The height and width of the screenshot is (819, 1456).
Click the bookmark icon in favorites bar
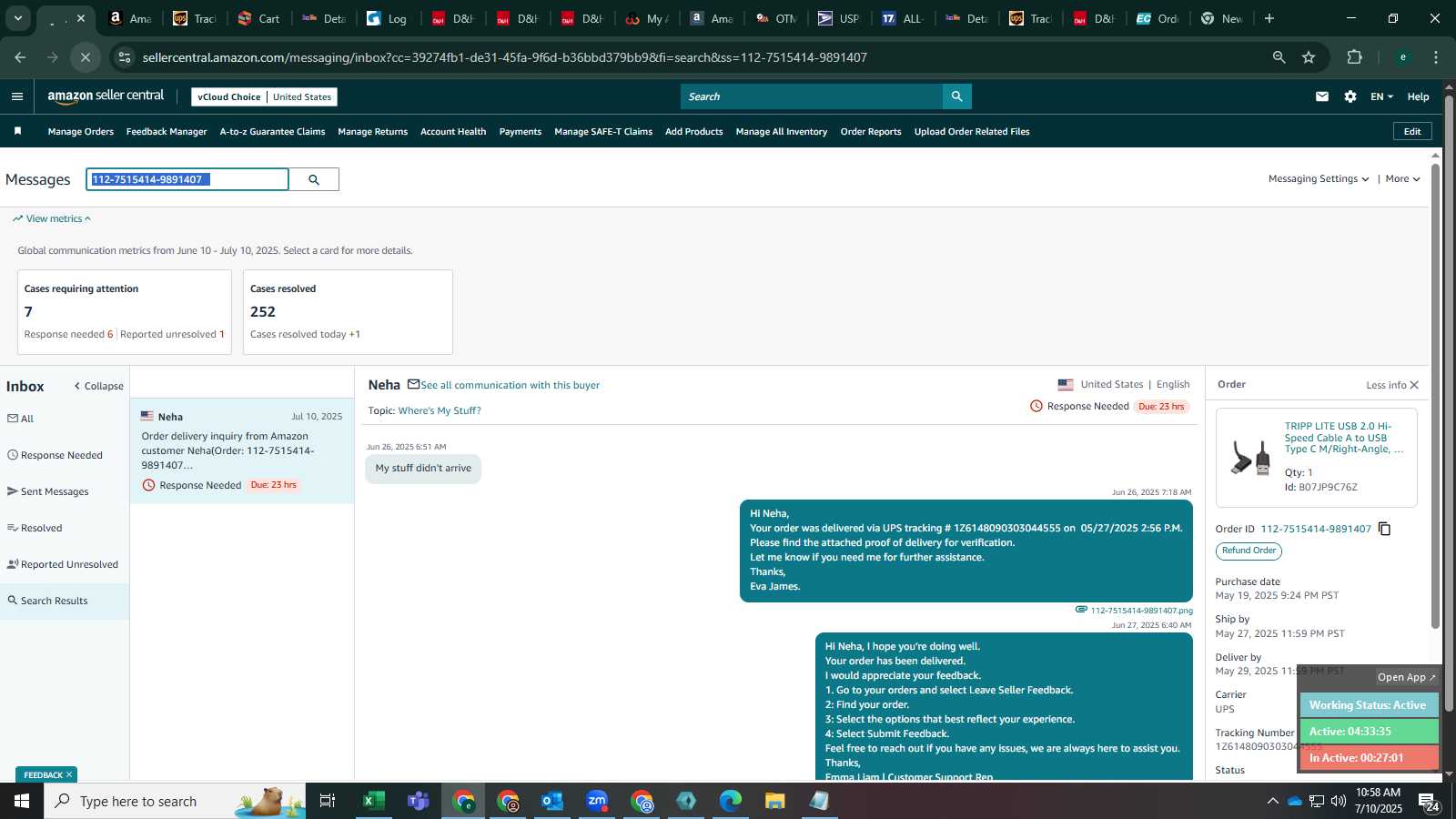[17, 131]
